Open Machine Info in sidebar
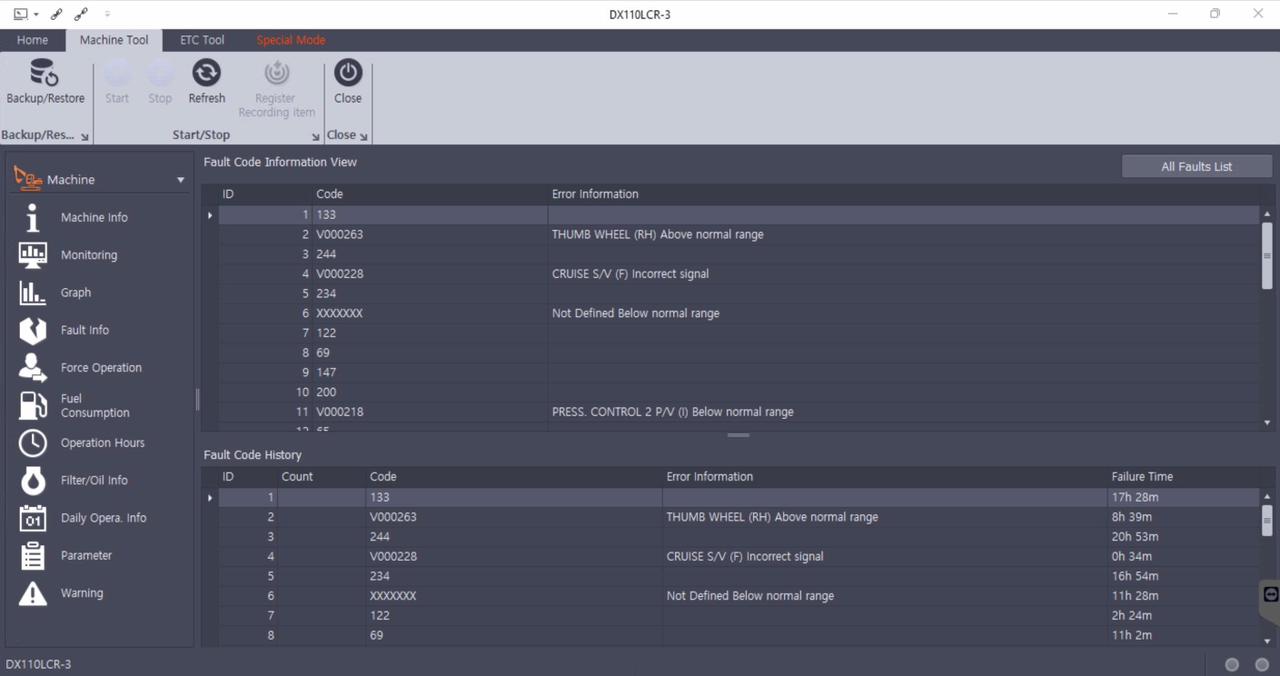Screen dimensions: 1280x676 [94, 218]
